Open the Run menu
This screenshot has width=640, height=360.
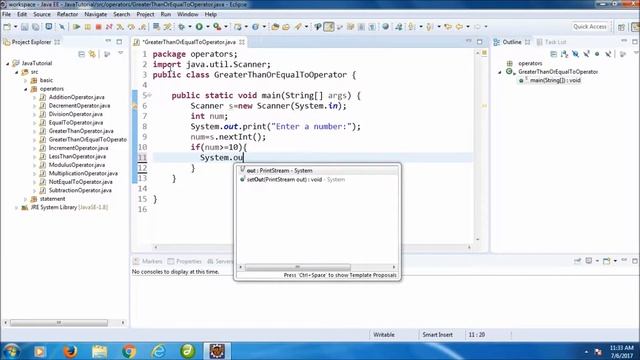click(x=166, y=14)
